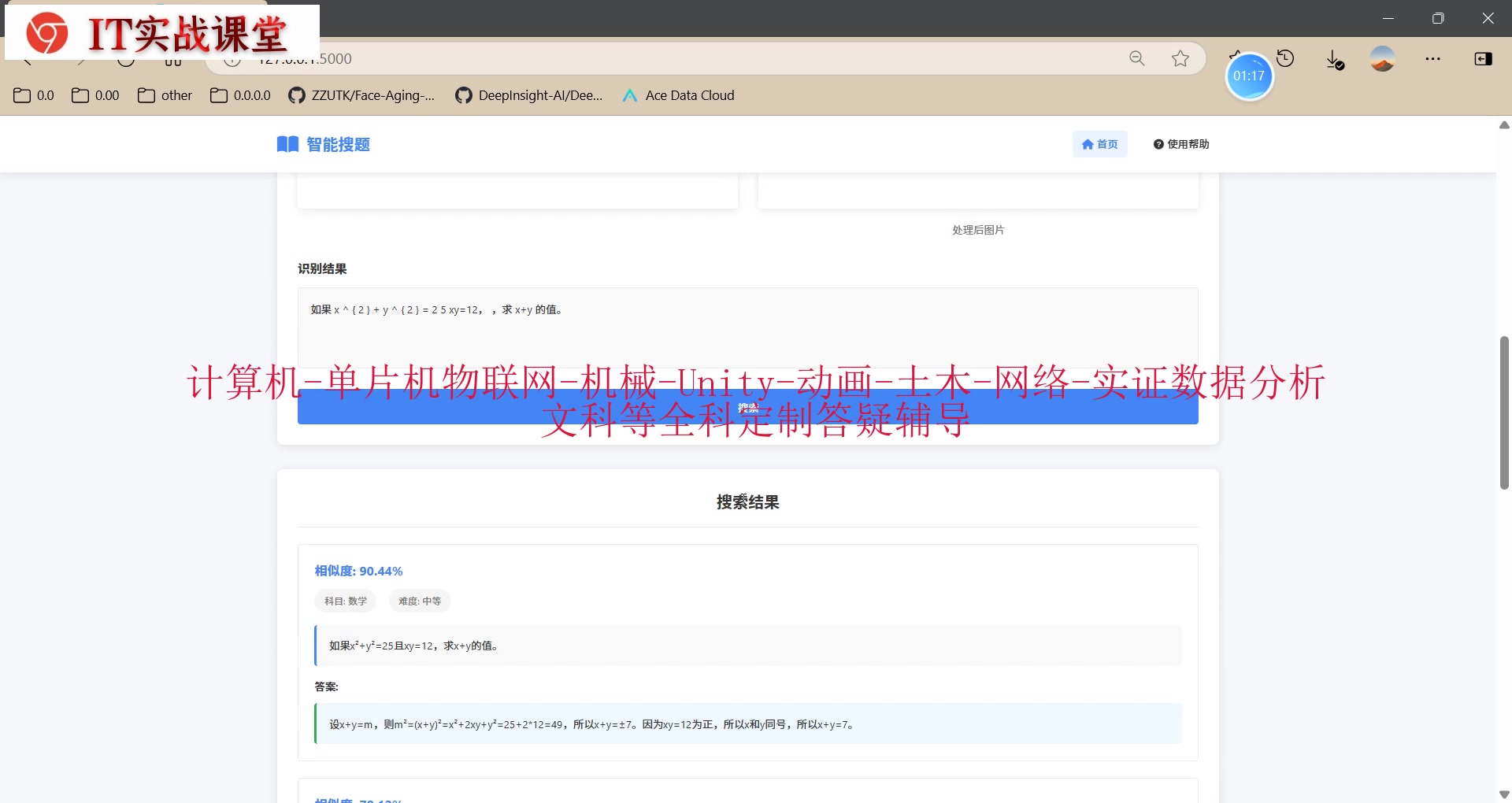Open the browser three-dot menu

click(x=1432, y=59)
